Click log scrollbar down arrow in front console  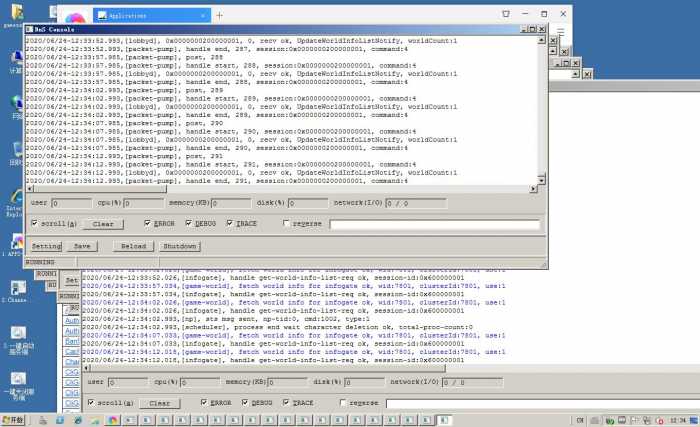point(542,178)
